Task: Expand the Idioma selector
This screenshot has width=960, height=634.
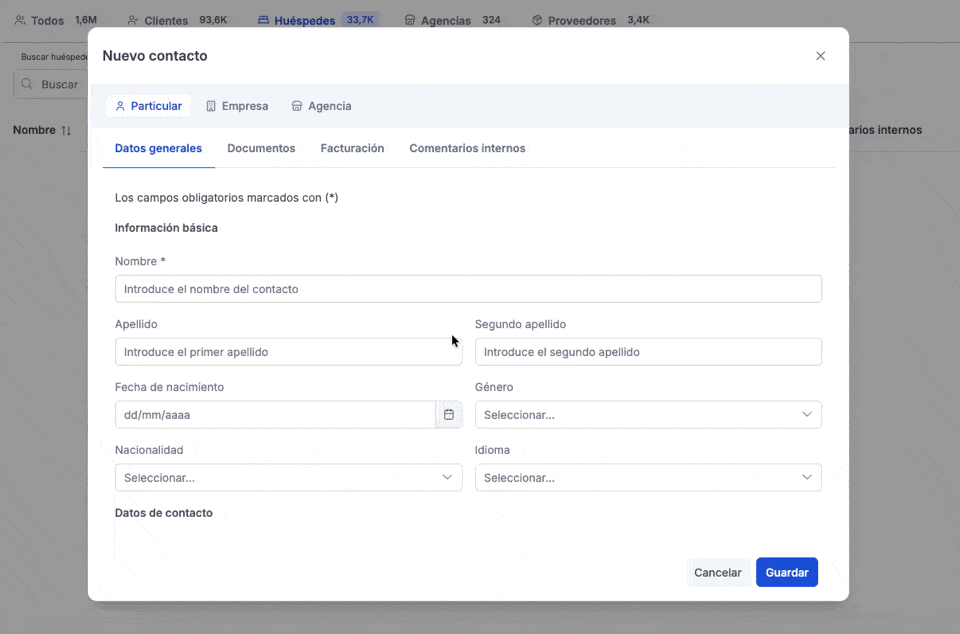Action: [x=648, y=478]
